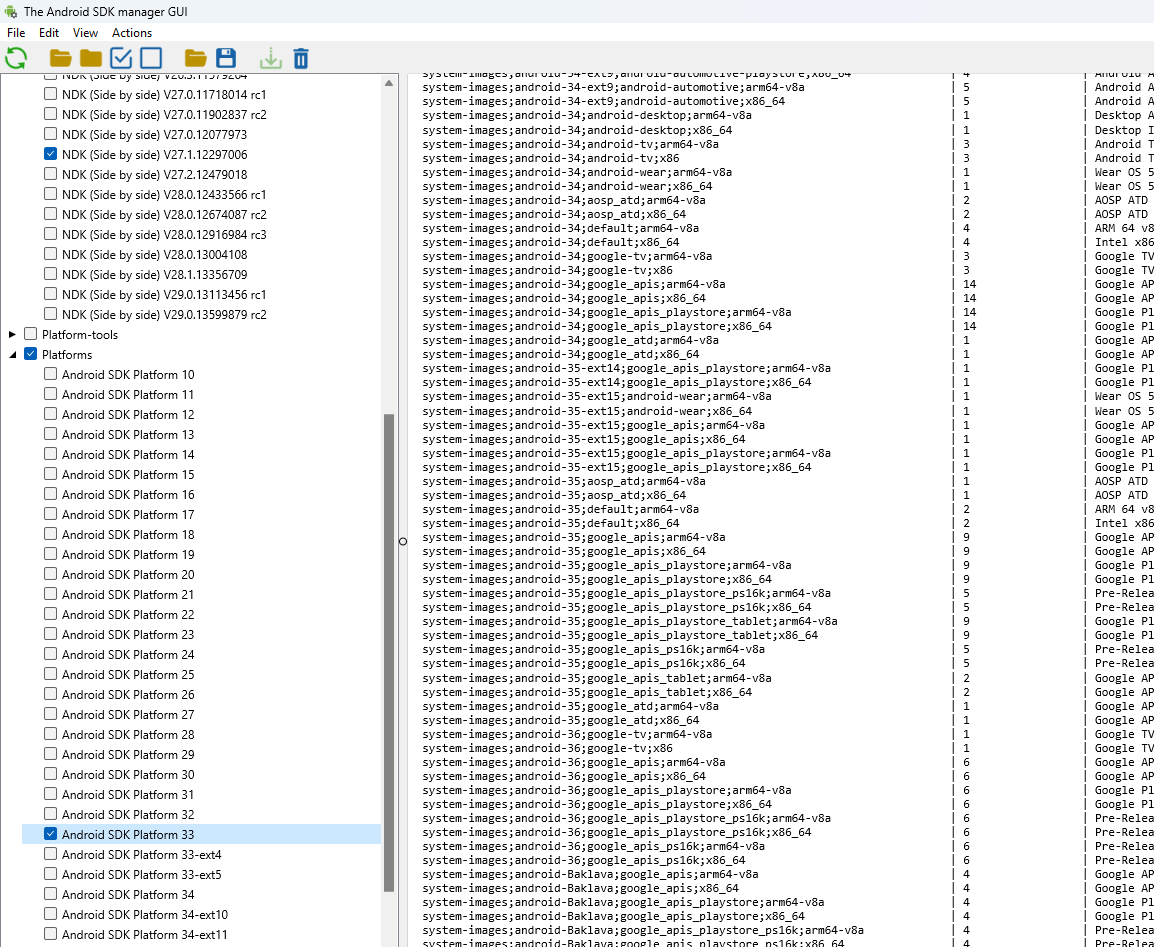Click the open-folder icon beside the save icon

(x=195, y=58)
